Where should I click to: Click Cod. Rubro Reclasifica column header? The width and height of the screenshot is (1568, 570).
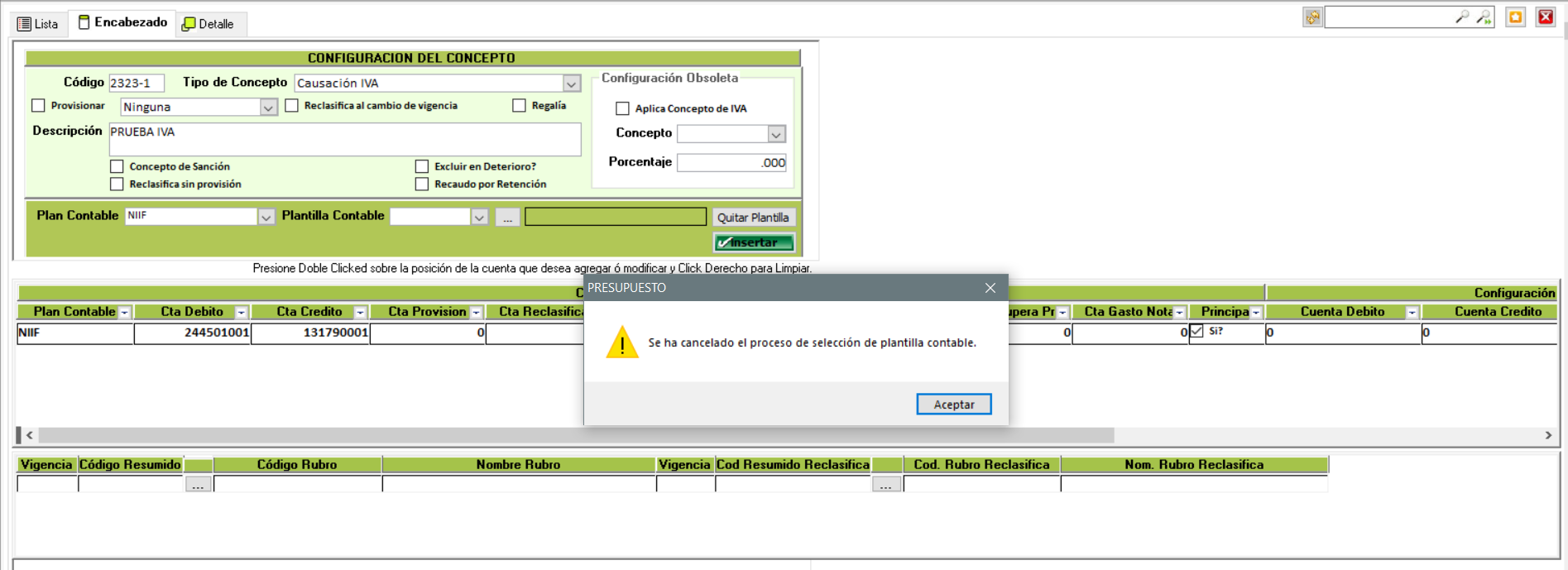pyautogui.click(x=981, y=465)
